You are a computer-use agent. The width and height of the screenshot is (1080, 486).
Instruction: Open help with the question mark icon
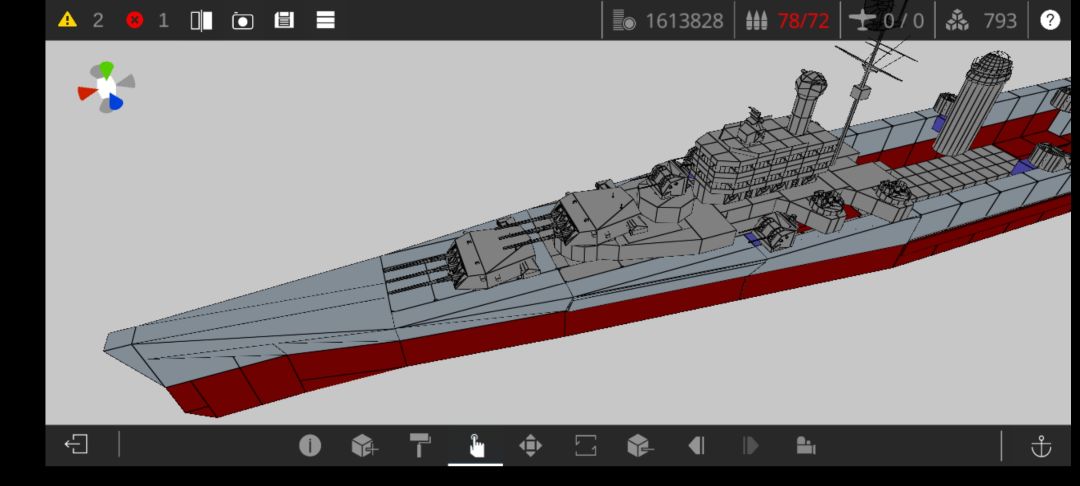pyautogui.click(x=1049, y=20)
